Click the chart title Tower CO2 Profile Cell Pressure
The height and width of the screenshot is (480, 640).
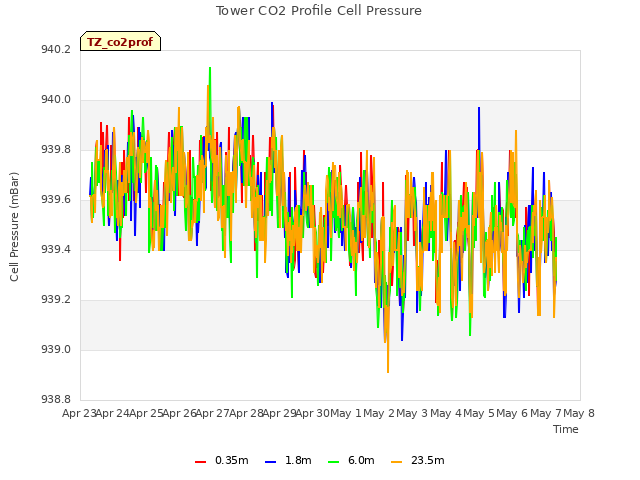[x=318, y=11]
